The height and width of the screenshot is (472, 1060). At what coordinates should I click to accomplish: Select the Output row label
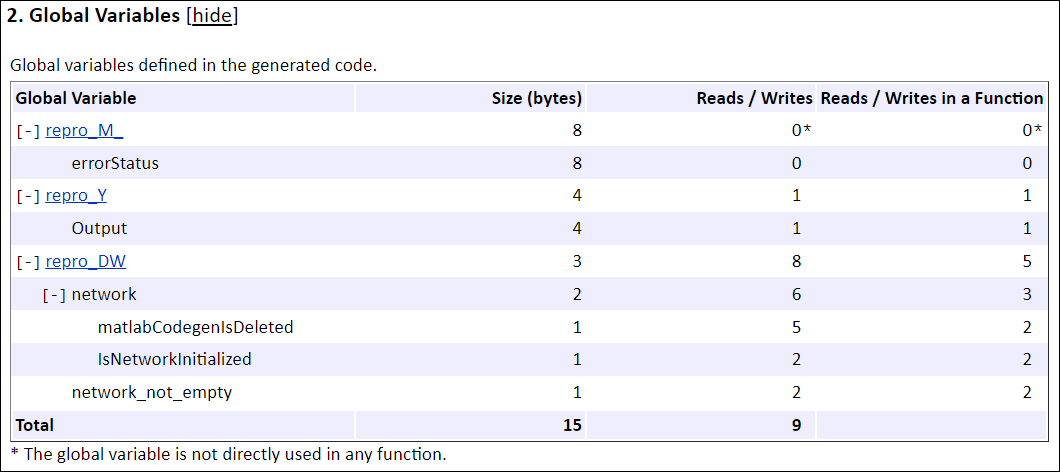99,228
